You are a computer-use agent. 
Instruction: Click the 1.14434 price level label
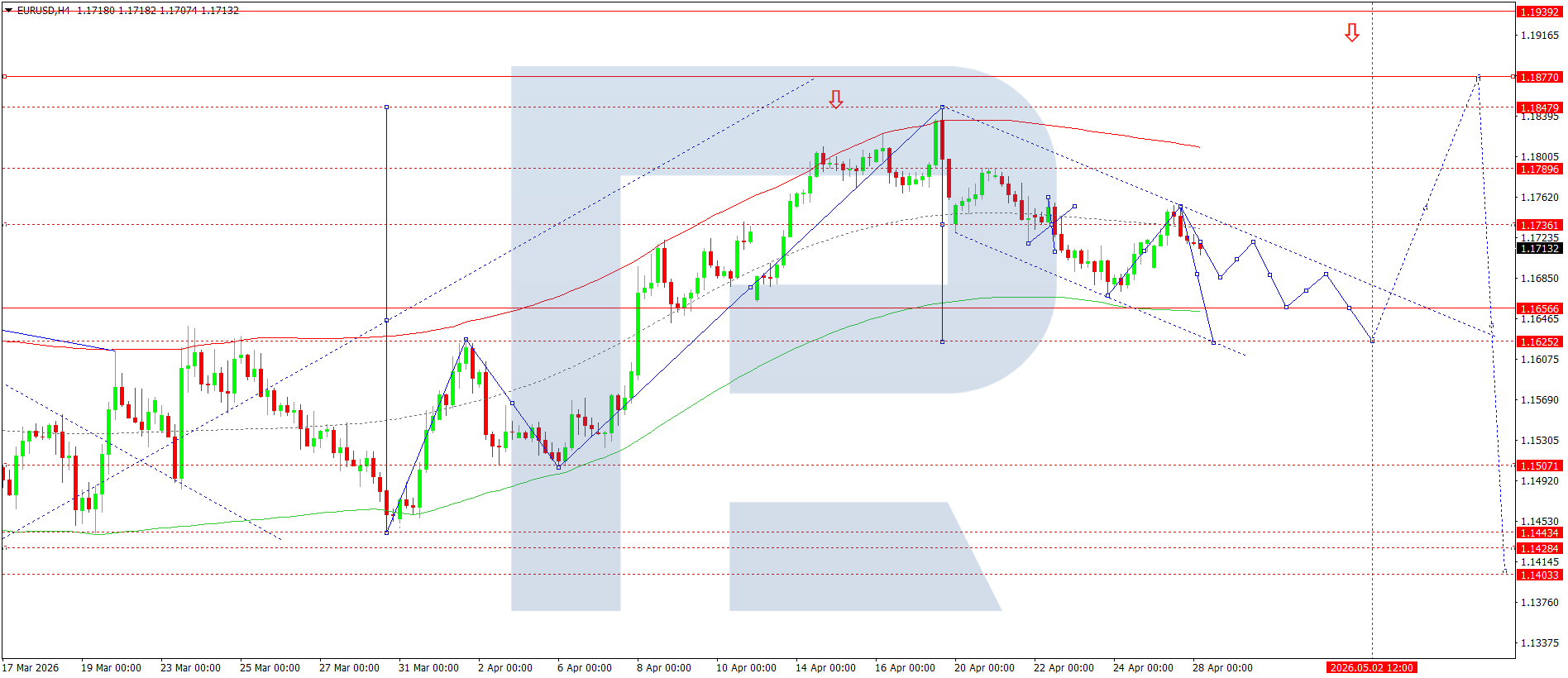[1539, 532]
